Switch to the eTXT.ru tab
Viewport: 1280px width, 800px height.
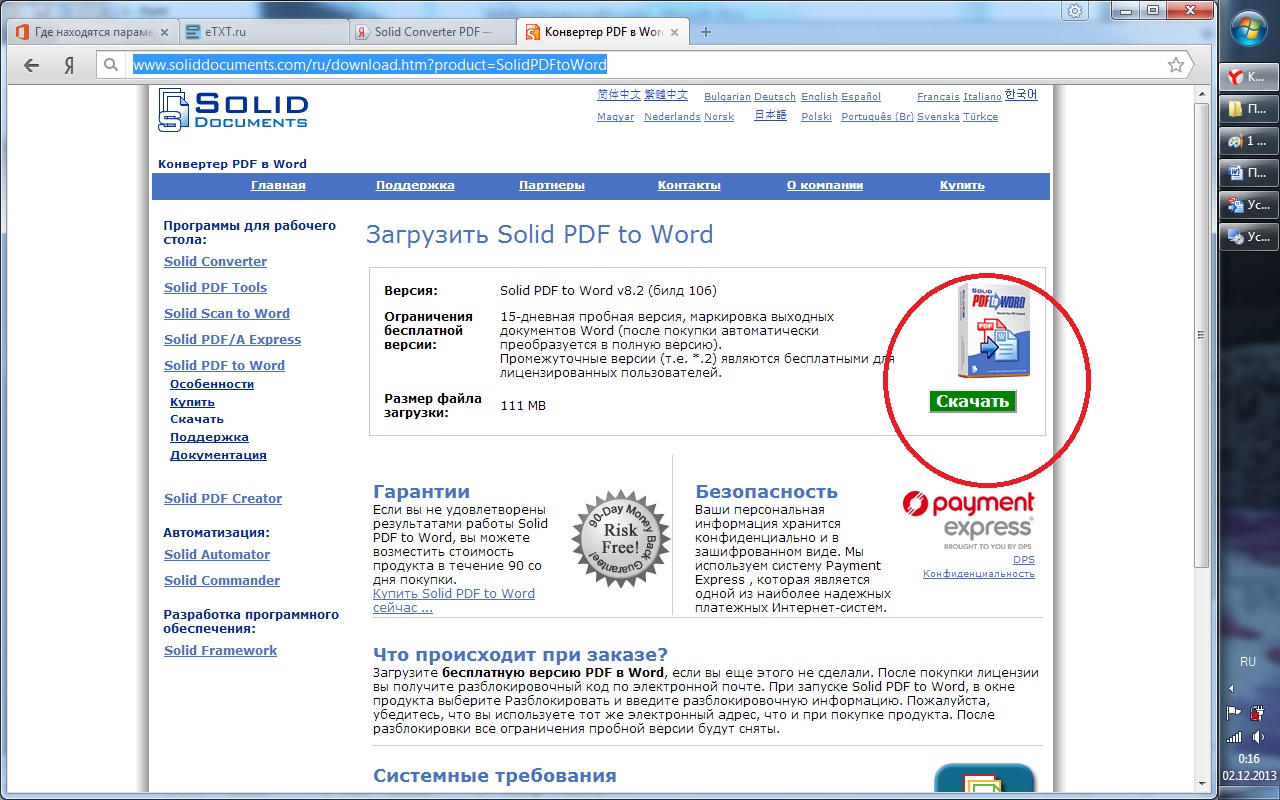pyautogui.click(x=262, y=32)
